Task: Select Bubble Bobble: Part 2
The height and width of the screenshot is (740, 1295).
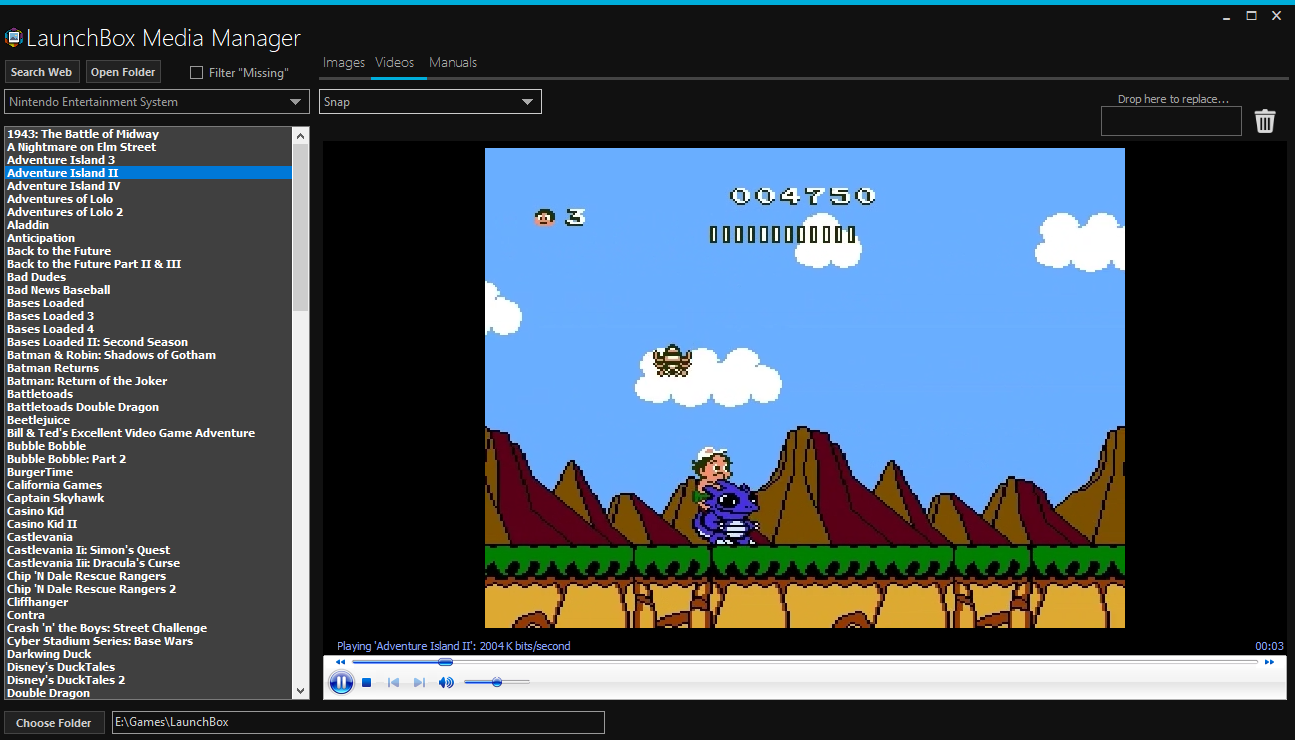Action: pos(67,459)
